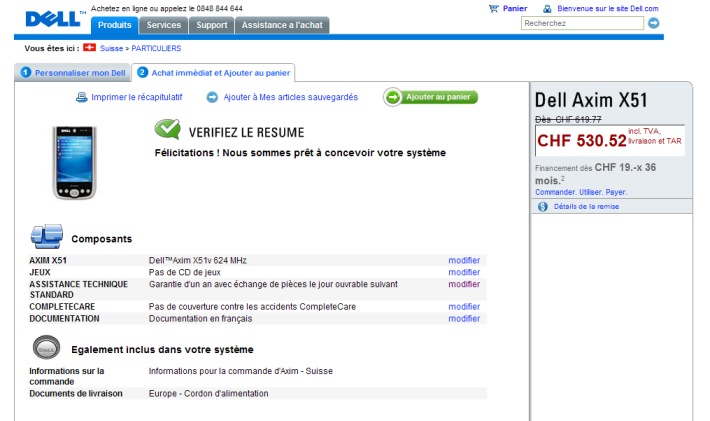710x421 pixels.
Task: Click Garantie d'un an avec échange de pièces text
Action: point(273,284)
